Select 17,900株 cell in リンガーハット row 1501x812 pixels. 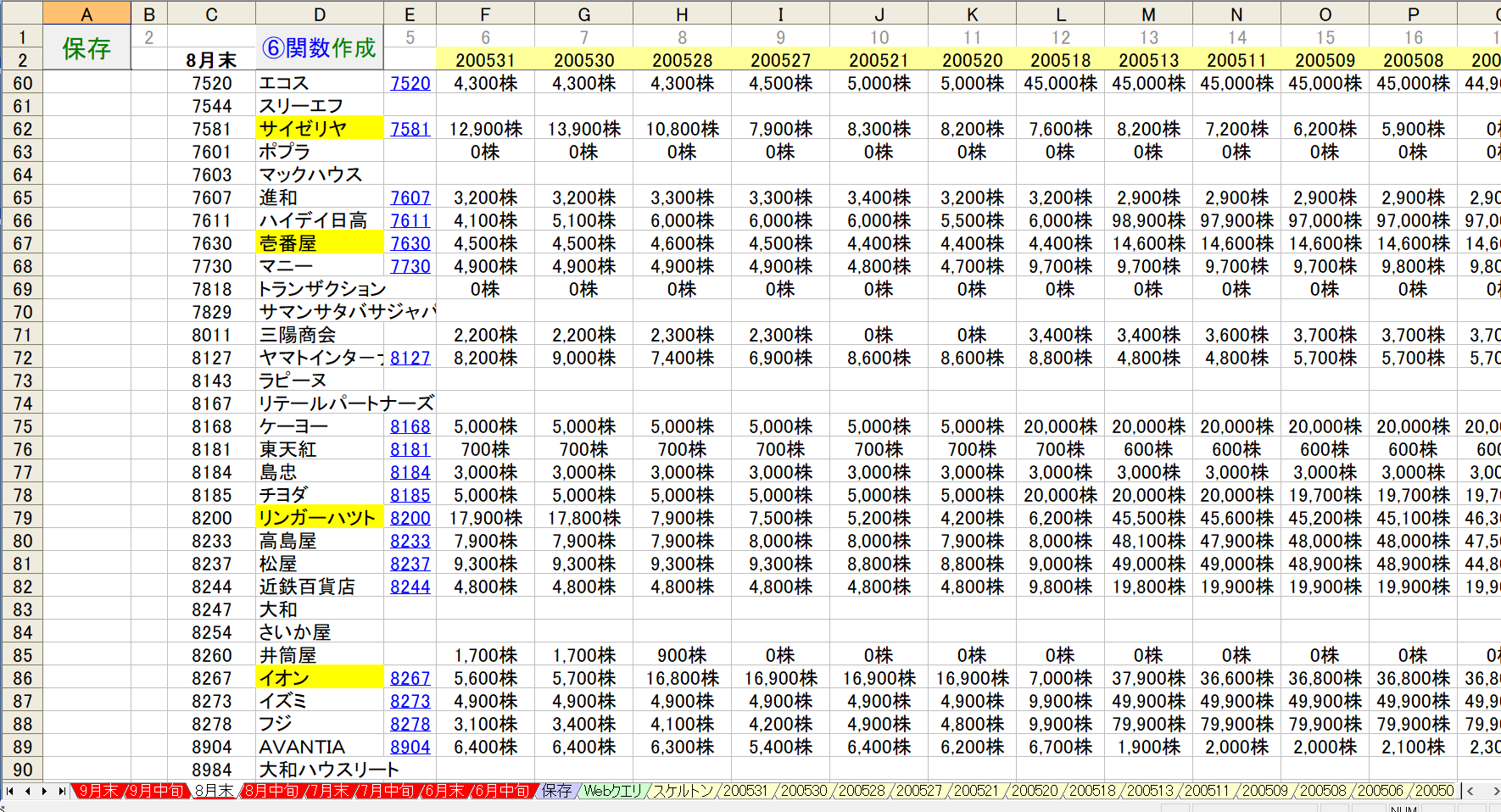(485, 518)
